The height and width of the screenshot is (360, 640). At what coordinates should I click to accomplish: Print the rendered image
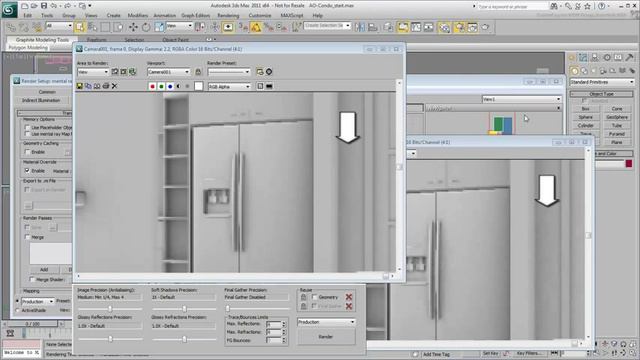[x=106, y=86]
